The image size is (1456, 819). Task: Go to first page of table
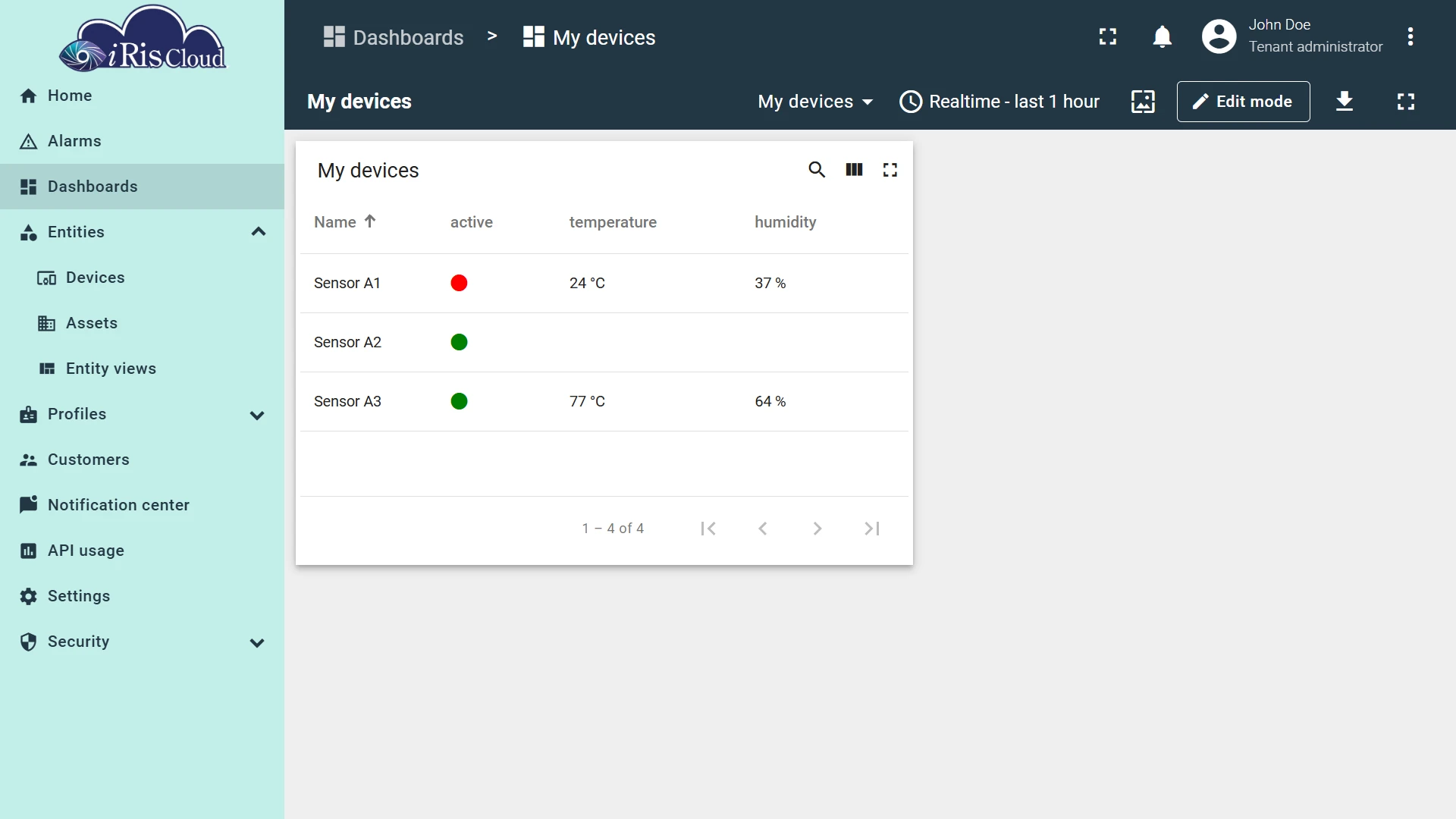point(708,529)
